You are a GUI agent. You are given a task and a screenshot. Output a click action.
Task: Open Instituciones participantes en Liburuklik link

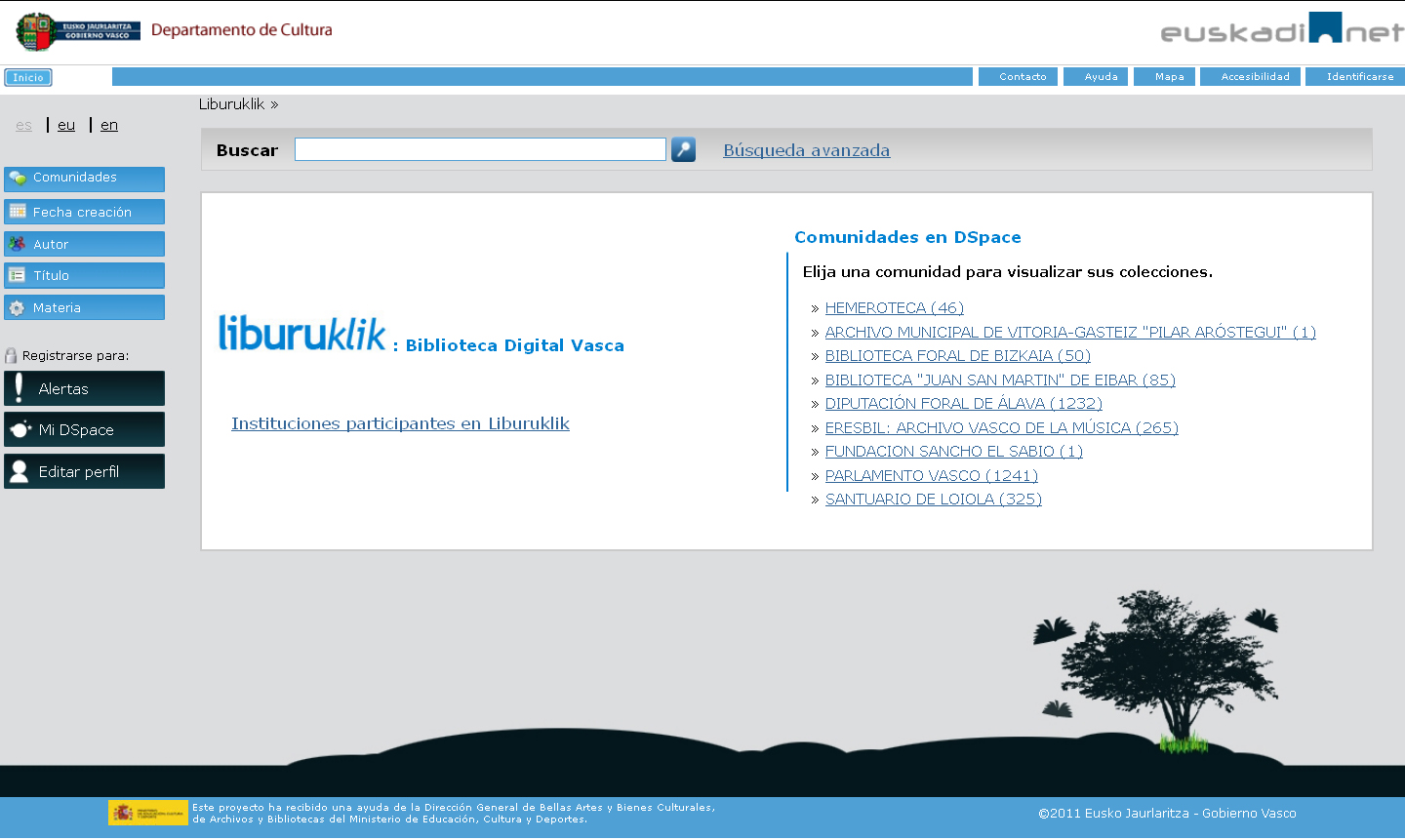tap(400, 423)
